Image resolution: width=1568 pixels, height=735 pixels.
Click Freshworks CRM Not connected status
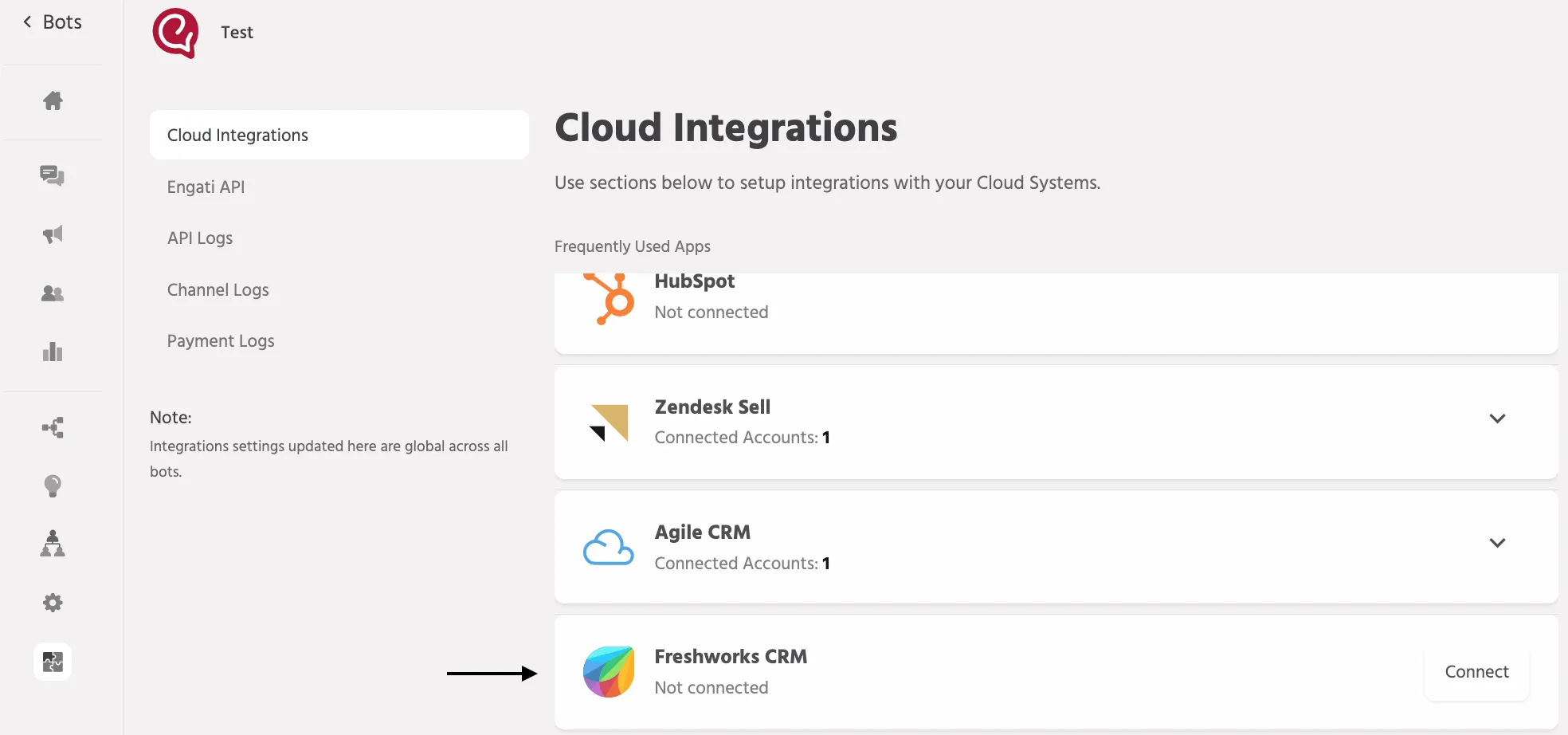711,688
